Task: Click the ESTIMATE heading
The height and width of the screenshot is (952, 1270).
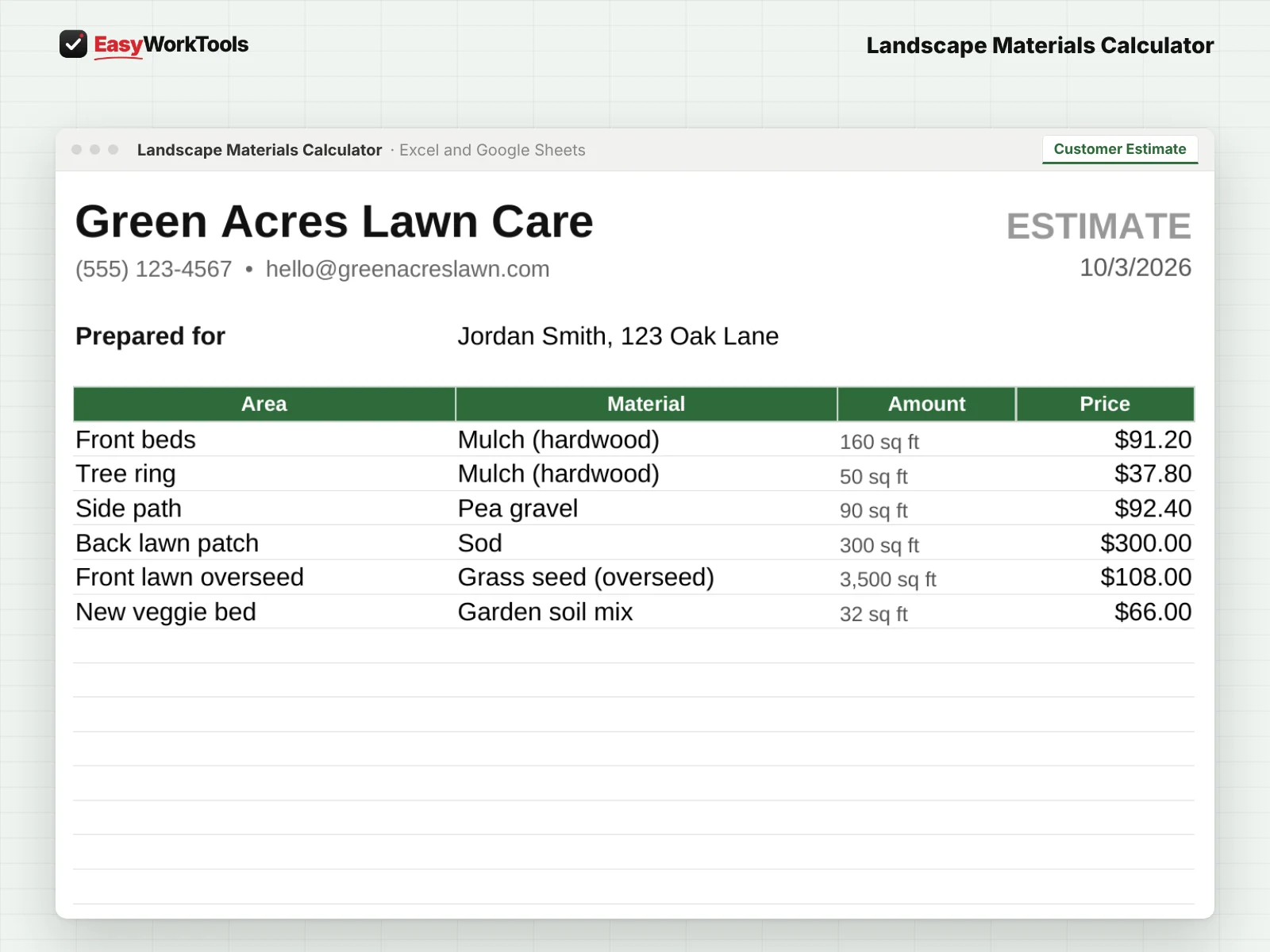Action: [1099, 226]
